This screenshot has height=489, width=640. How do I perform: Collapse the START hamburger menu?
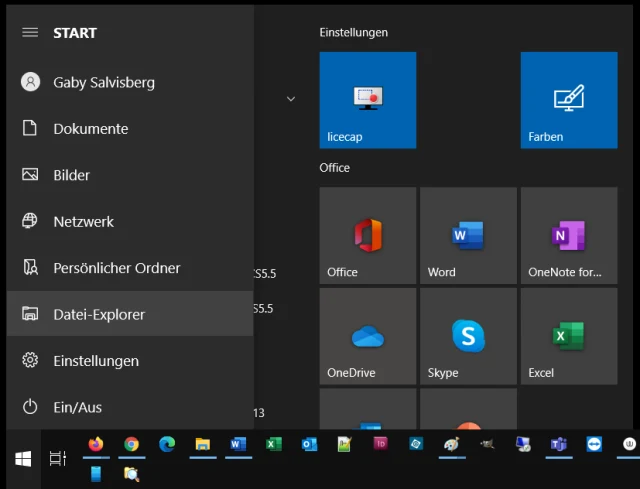click(x=30, y=33)
